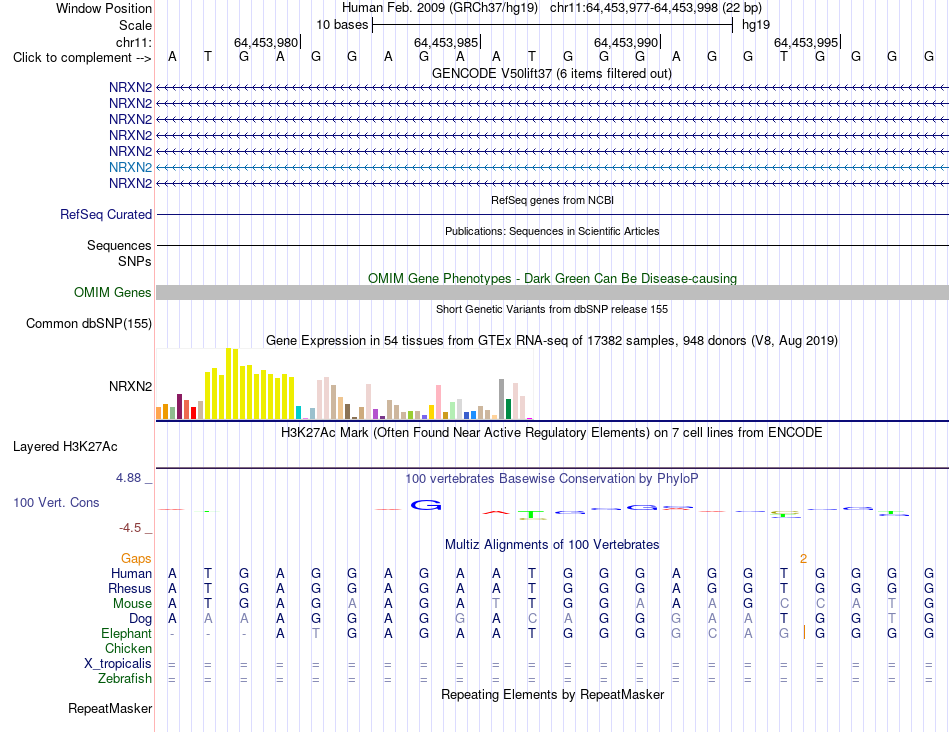This screenshot has height=732, width=950.
Task: Click the 'Click to complement -->' label
Action: tap(82, 58)
